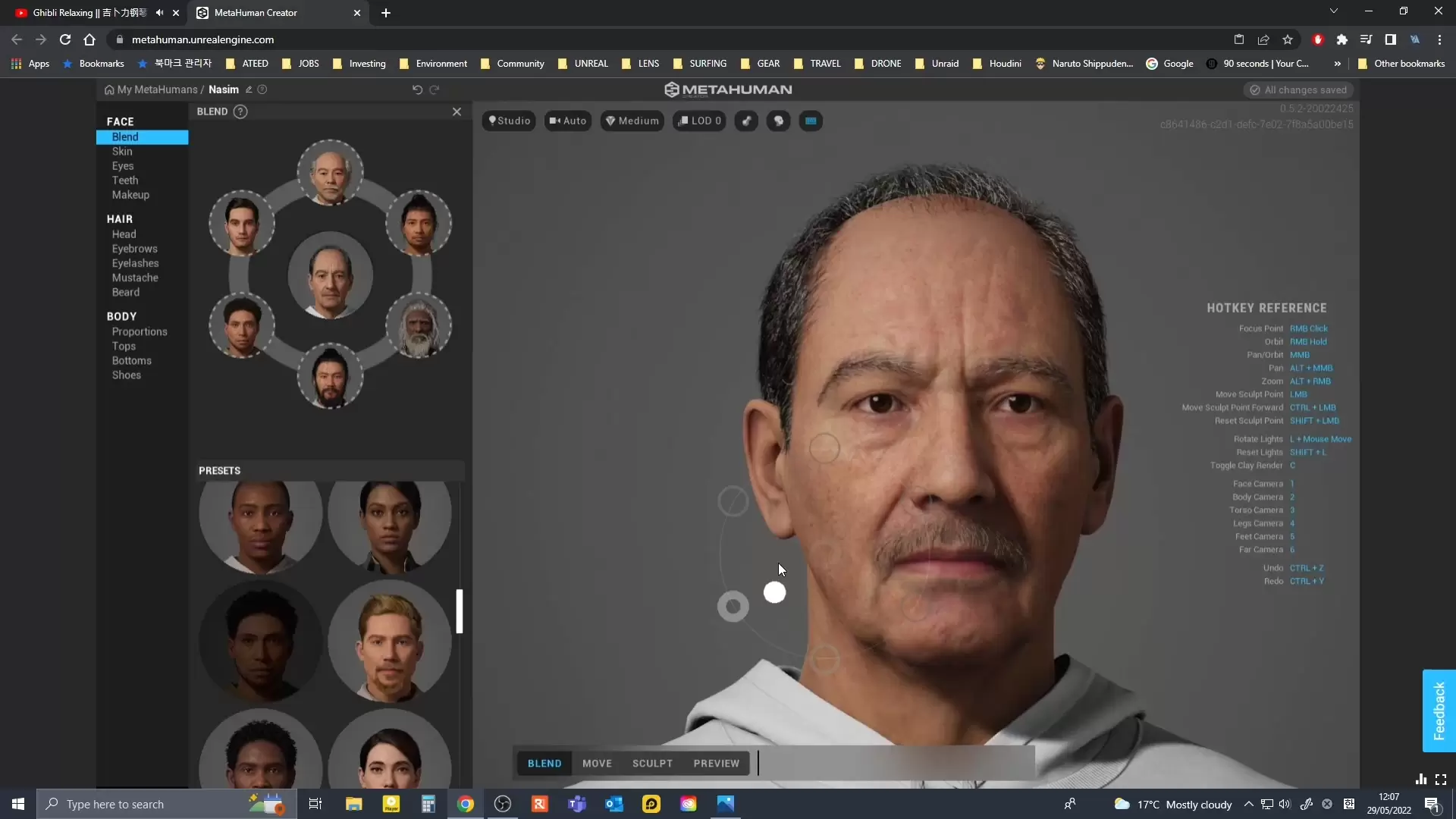Viewport: 1456px width, 819px height.
Task: Click the stats bar chart icon
Action: coord(1421,779)
